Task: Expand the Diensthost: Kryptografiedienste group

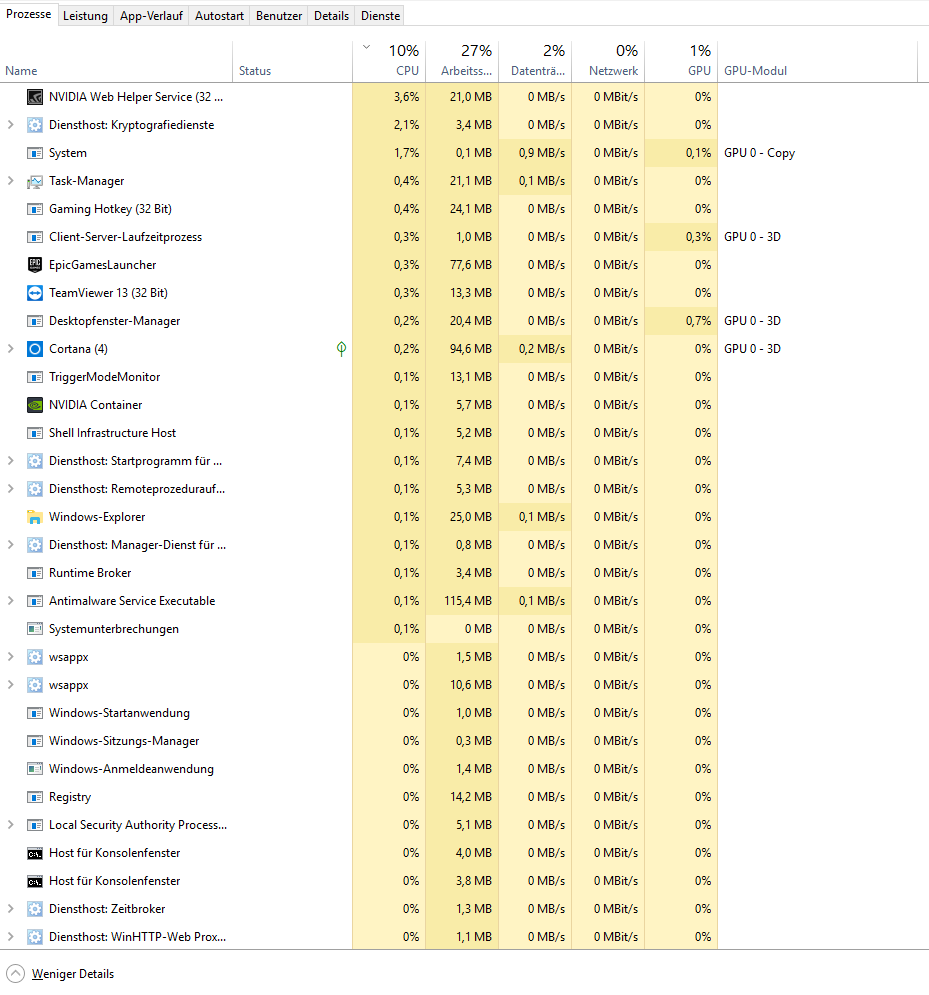Action: tap(10, 125)
